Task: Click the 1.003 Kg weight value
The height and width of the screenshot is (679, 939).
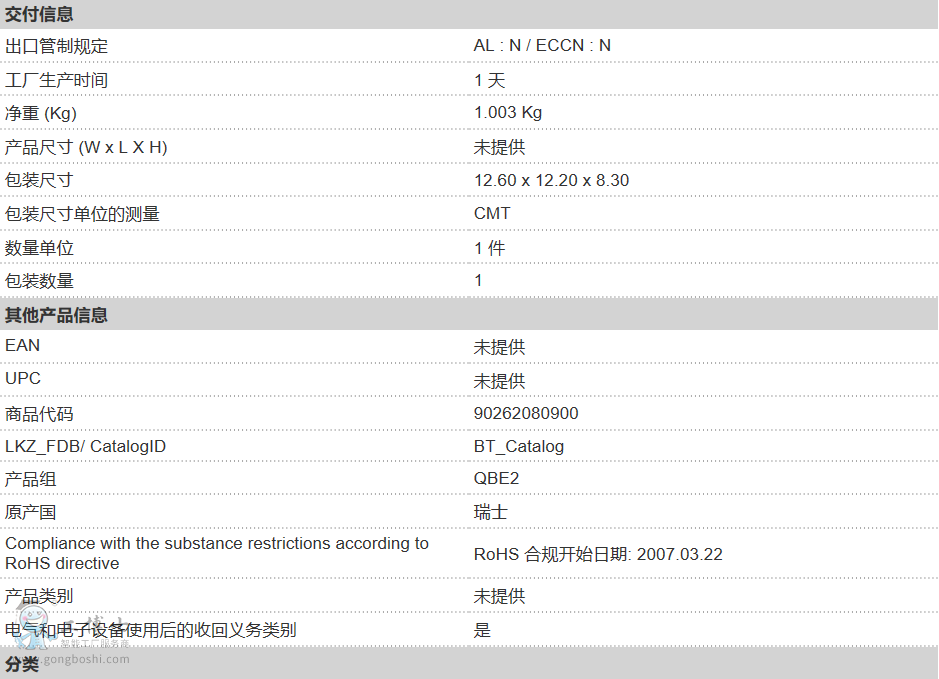Action: pos(508,113)
